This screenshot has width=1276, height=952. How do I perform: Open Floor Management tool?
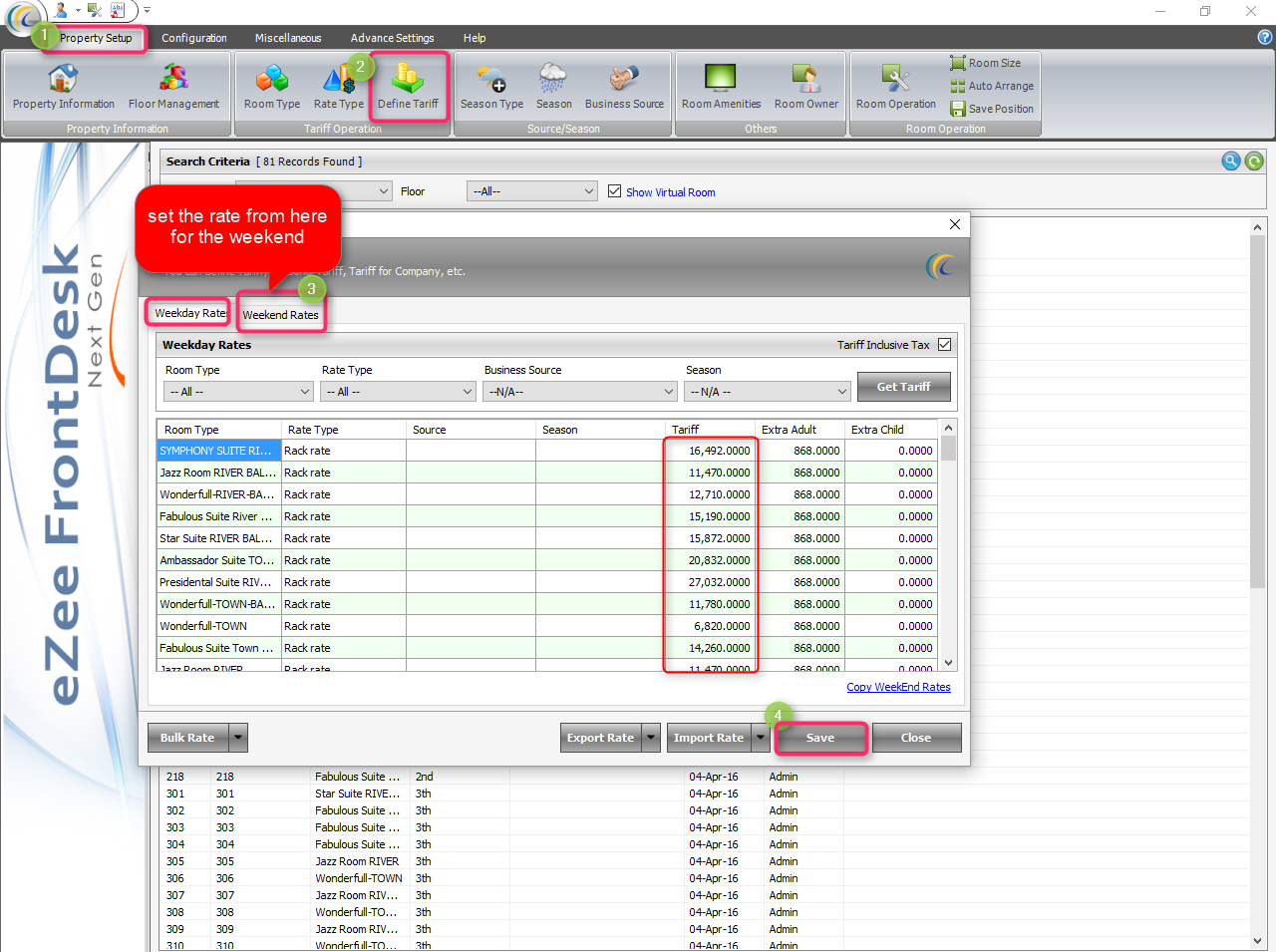pos(173,87)
